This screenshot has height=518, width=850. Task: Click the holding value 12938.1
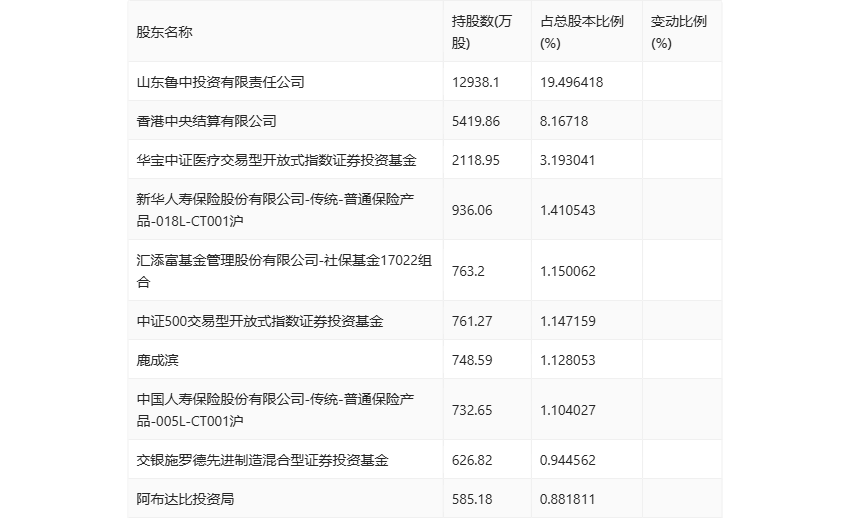tap(475, 82)
